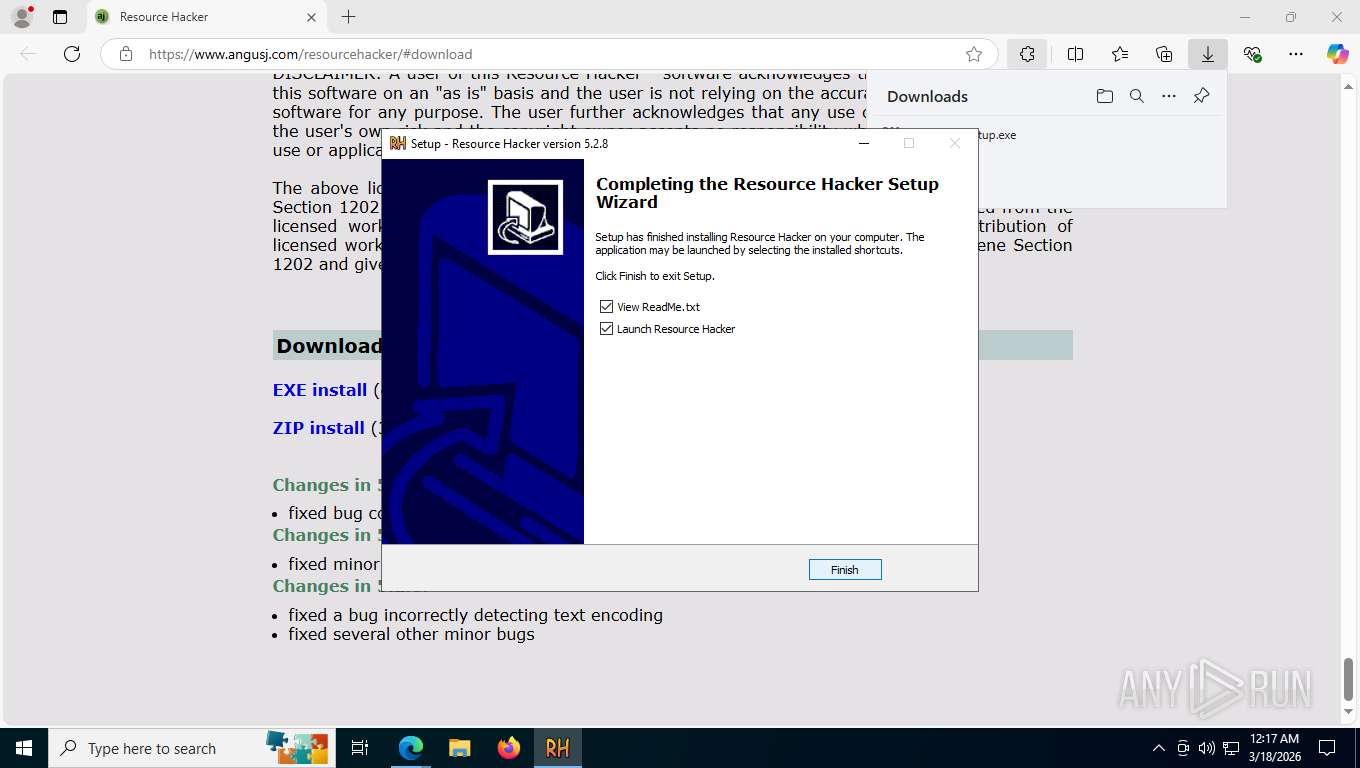1360x768 pixels.
Task: Open Edge Settings and more menu
Action: click(x=1296, y=54)
